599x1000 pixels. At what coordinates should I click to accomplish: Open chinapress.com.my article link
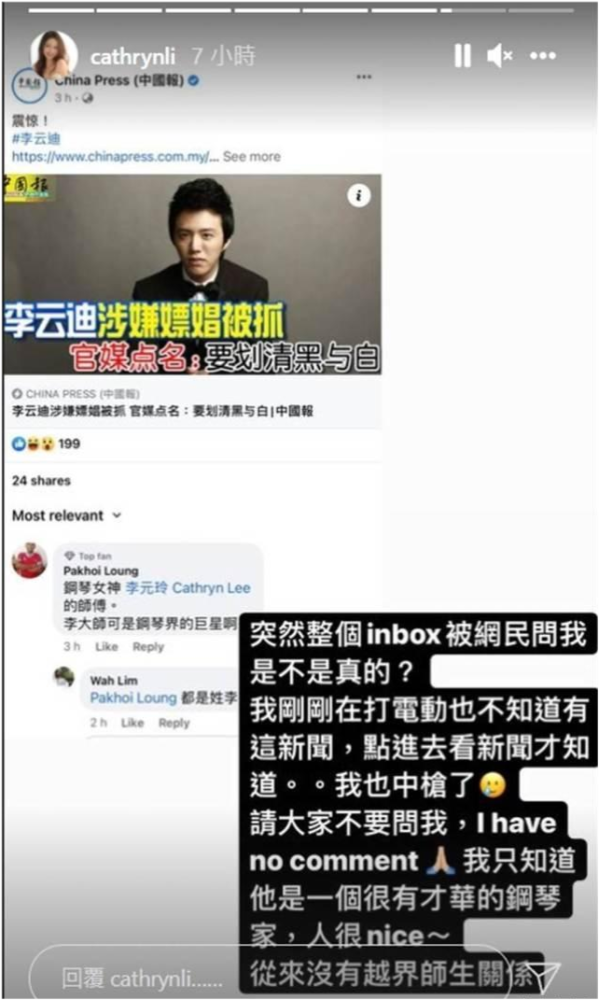[115, 157]
